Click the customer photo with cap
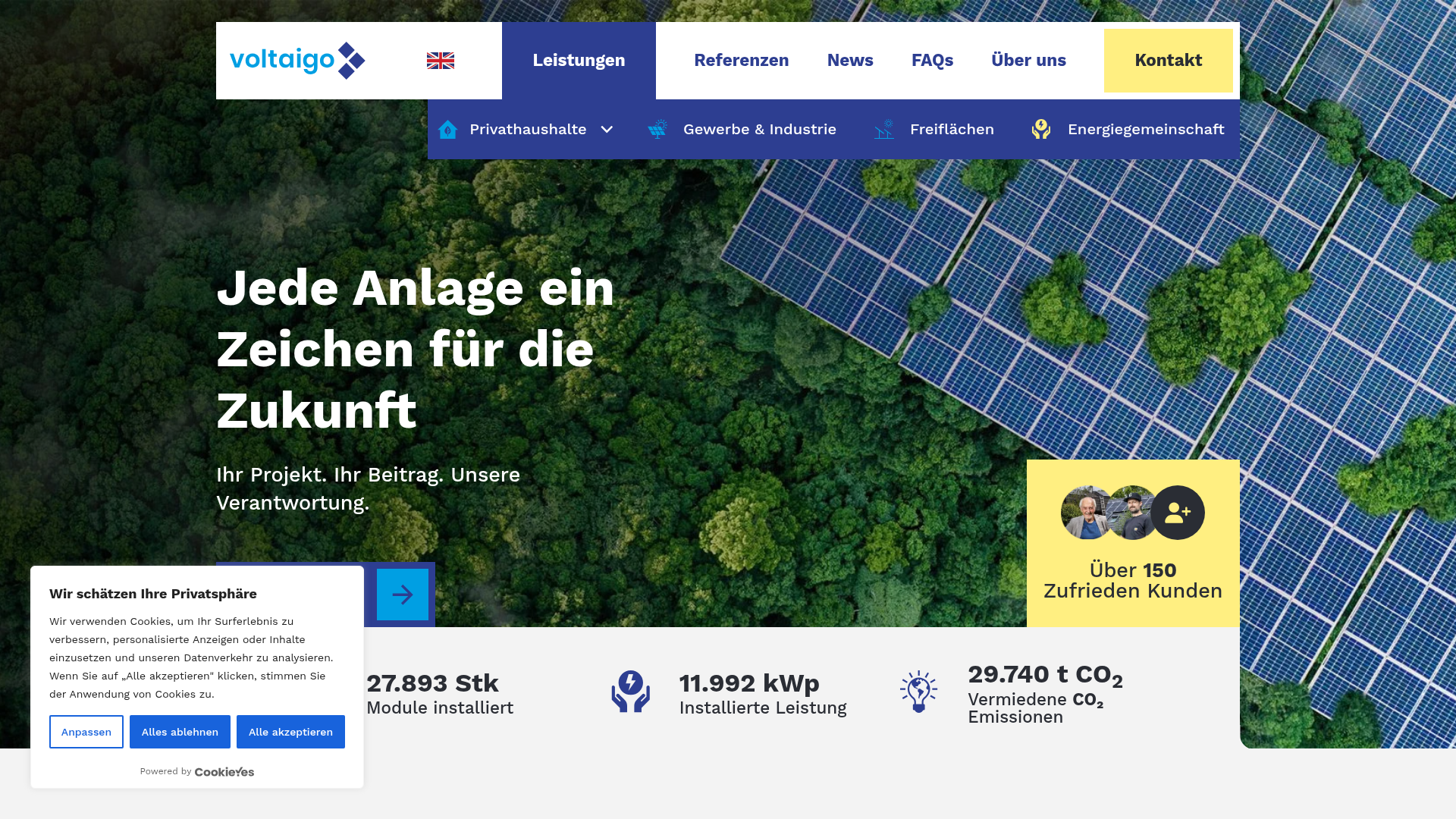The width and height of the screenshot is (1456, 819). click(x=1131, y=513)
